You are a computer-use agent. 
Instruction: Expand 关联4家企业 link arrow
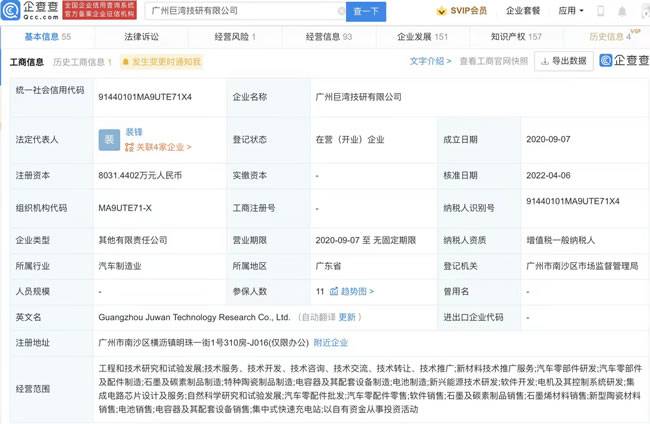click(188, 147)
